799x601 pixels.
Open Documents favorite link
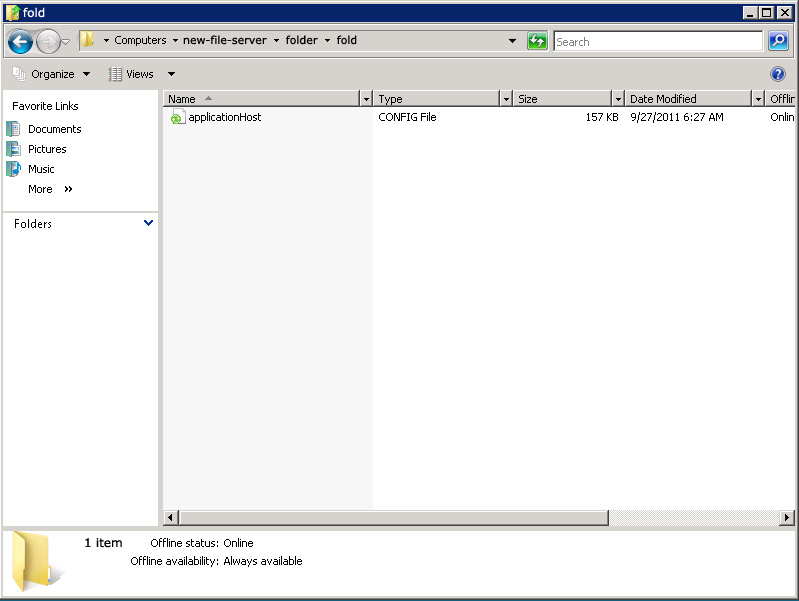55,129
